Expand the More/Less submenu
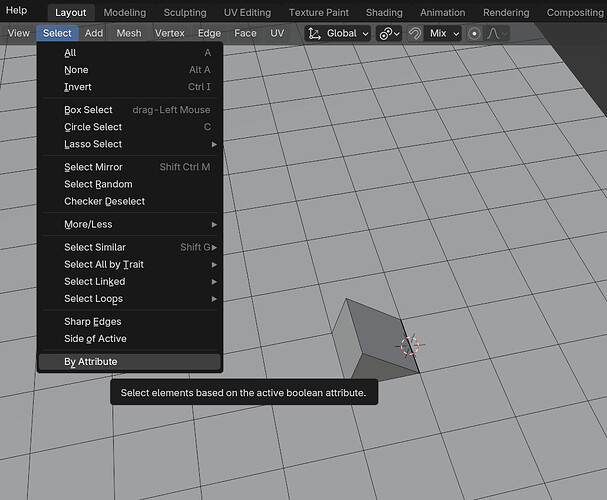This screenshot has height=500, width=607. (x=130, y=224)
